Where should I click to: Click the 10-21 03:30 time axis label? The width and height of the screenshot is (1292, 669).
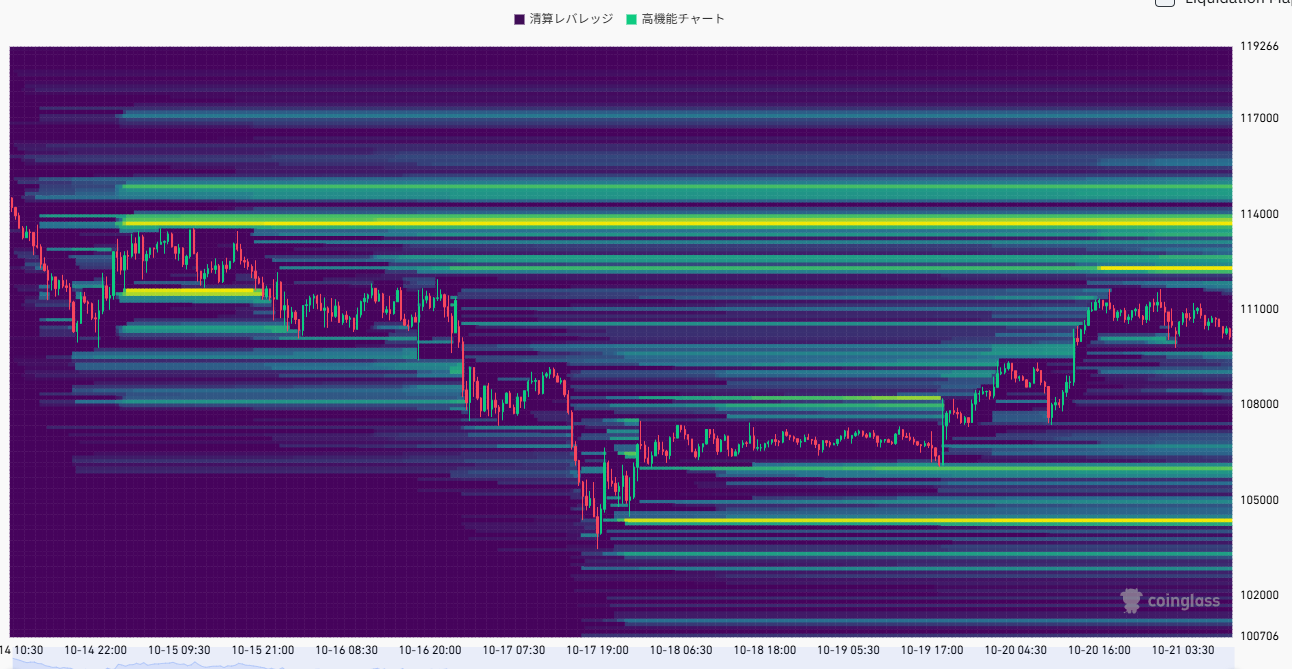click(1183, 650)
